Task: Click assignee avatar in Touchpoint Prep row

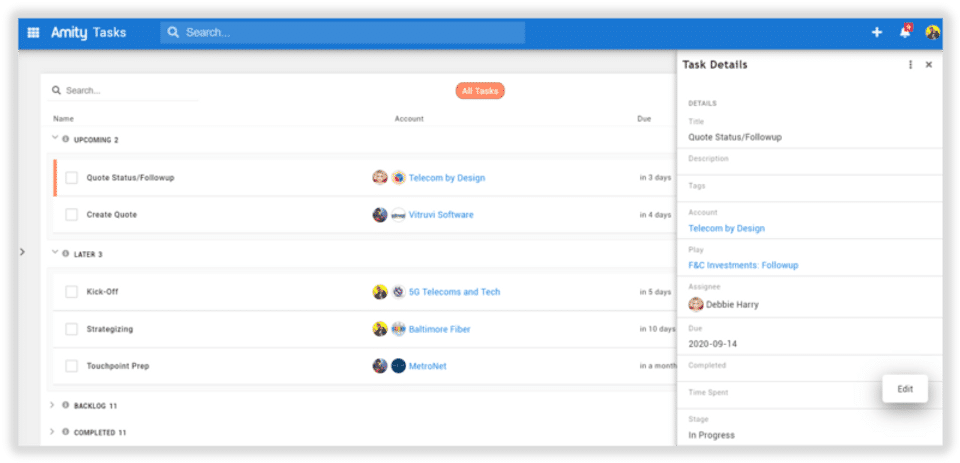Action: click(380, 366)
